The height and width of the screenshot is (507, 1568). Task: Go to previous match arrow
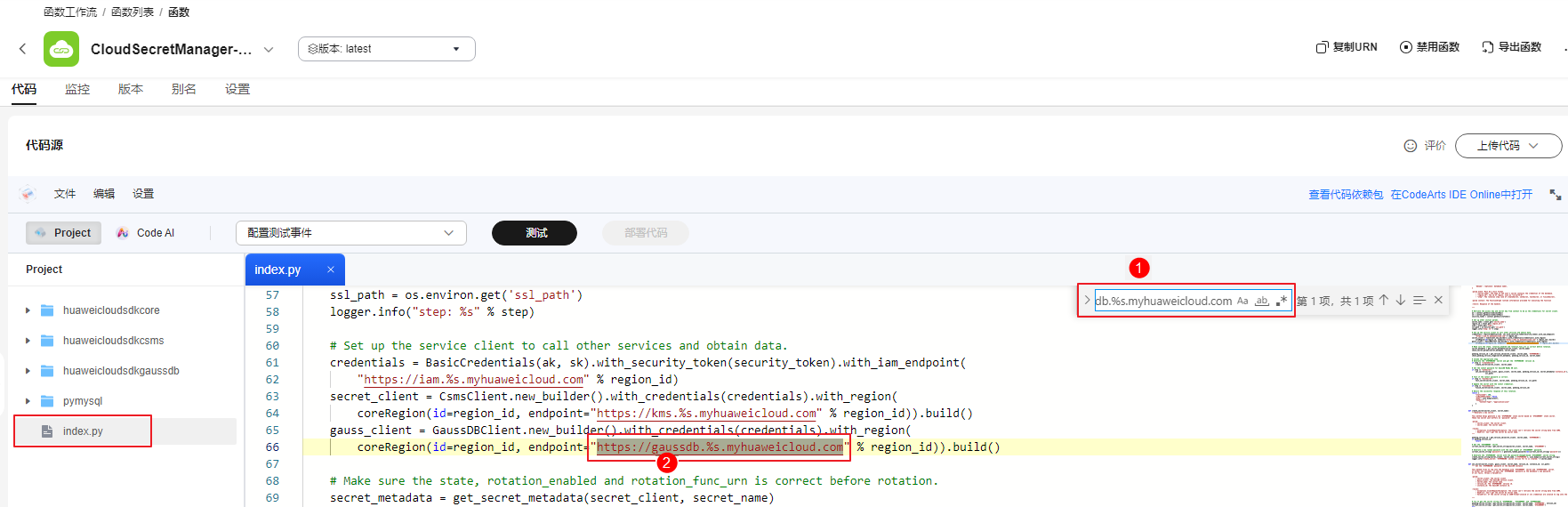[x=1384, y=301]
